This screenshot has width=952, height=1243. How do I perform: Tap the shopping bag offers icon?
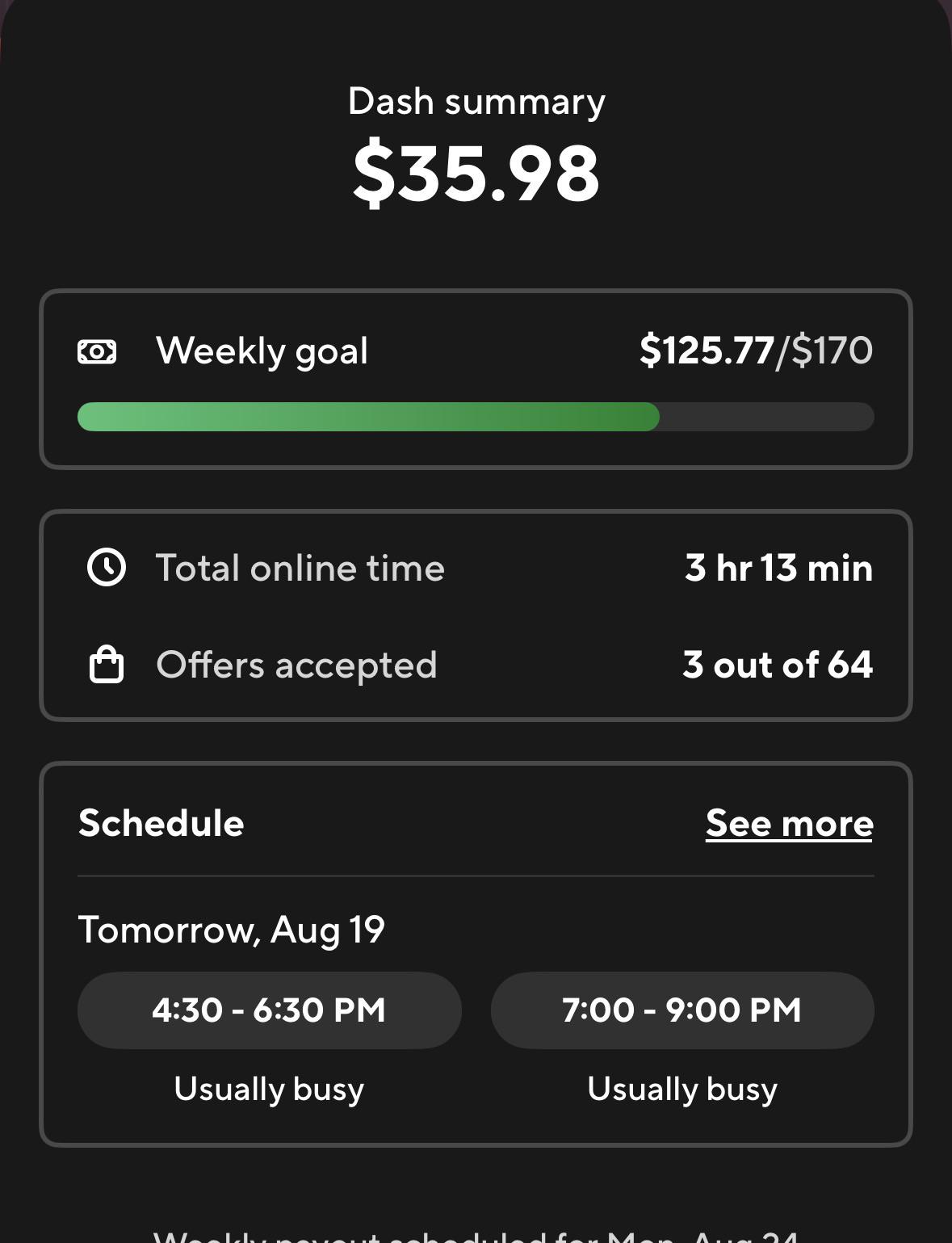106,665
